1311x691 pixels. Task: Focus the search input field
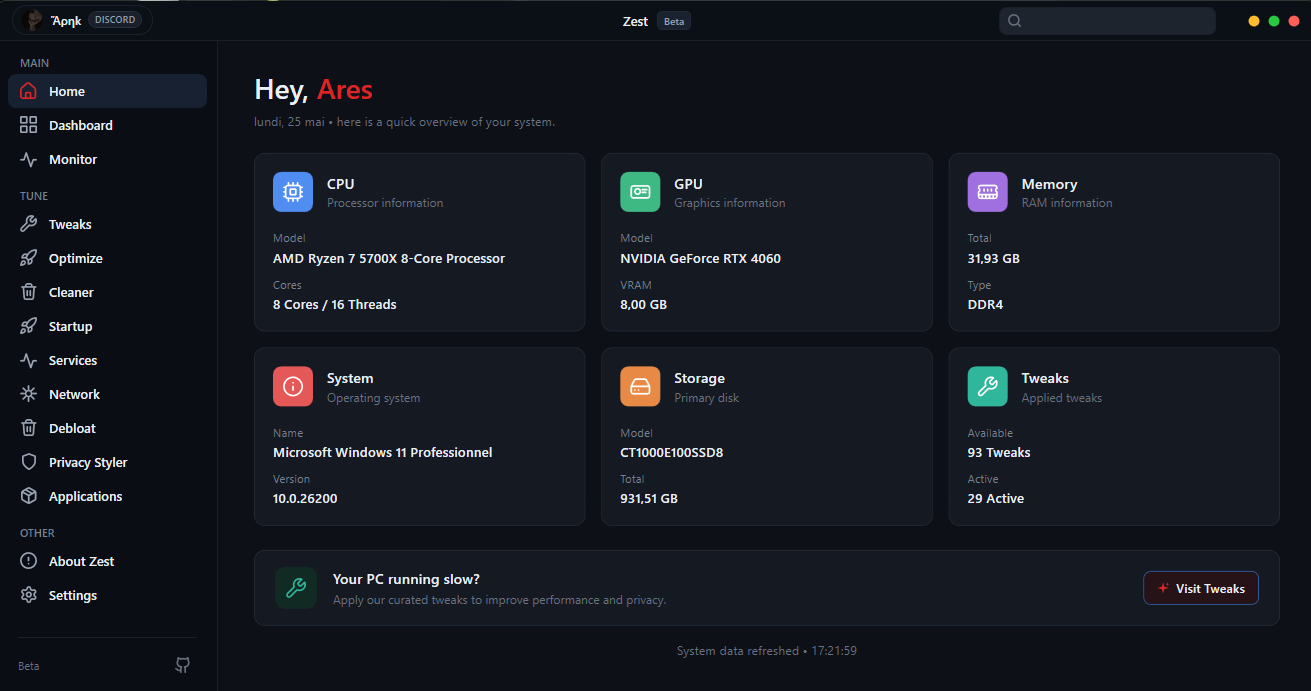[x=1107, y=21]
